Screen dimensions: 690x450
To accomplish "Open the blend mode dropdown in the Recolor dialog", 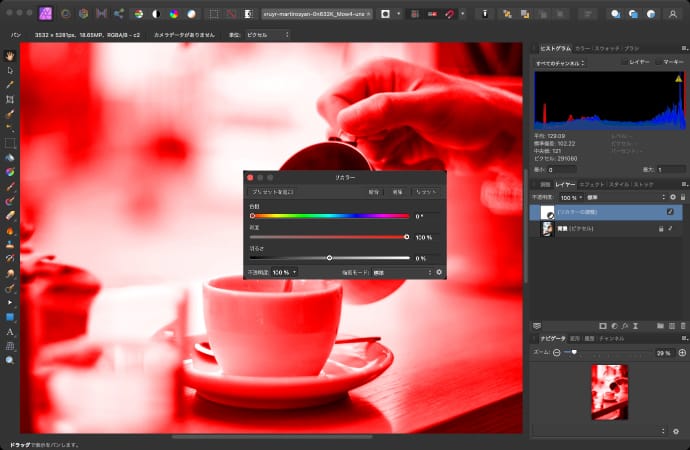I will tap(402, 272).
